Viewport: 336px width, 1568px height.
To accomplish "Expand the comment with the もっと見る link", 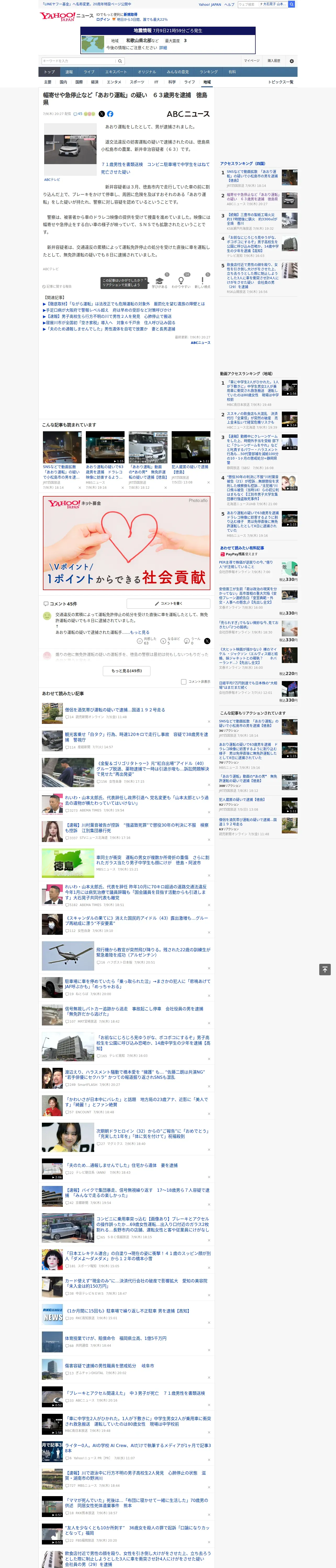I will tap(140, 632).
